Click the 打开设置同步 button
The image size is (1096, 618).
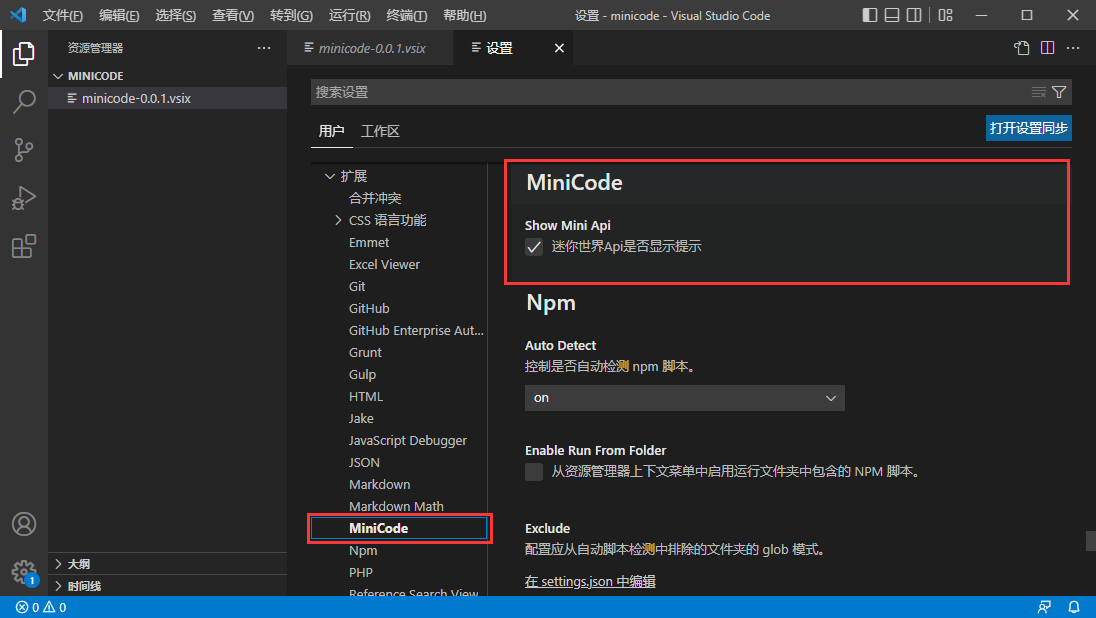coord(1028,128)
